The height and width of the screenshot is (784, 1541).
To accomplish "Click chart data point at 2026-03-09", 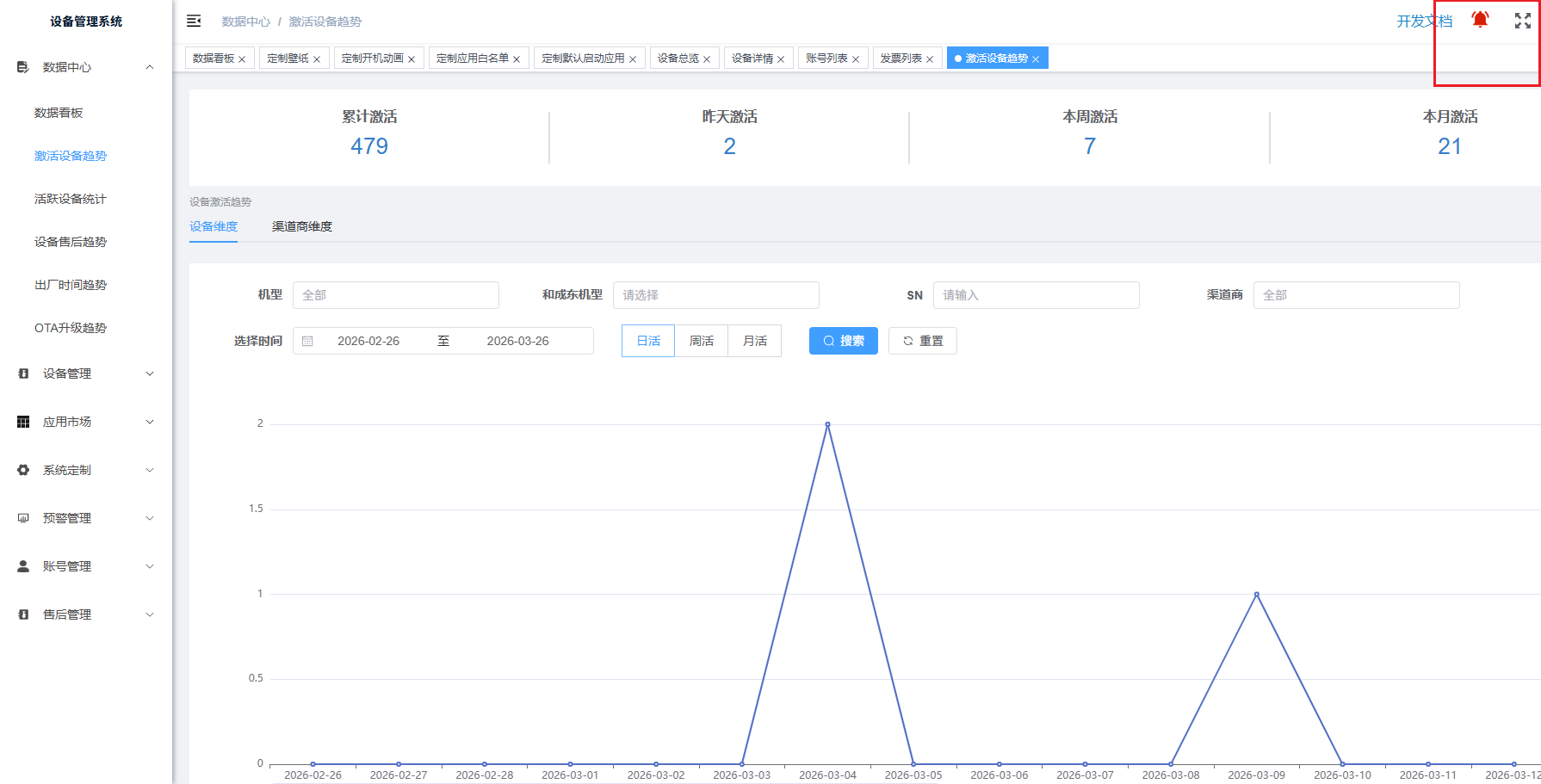I will pos(1257,594).
